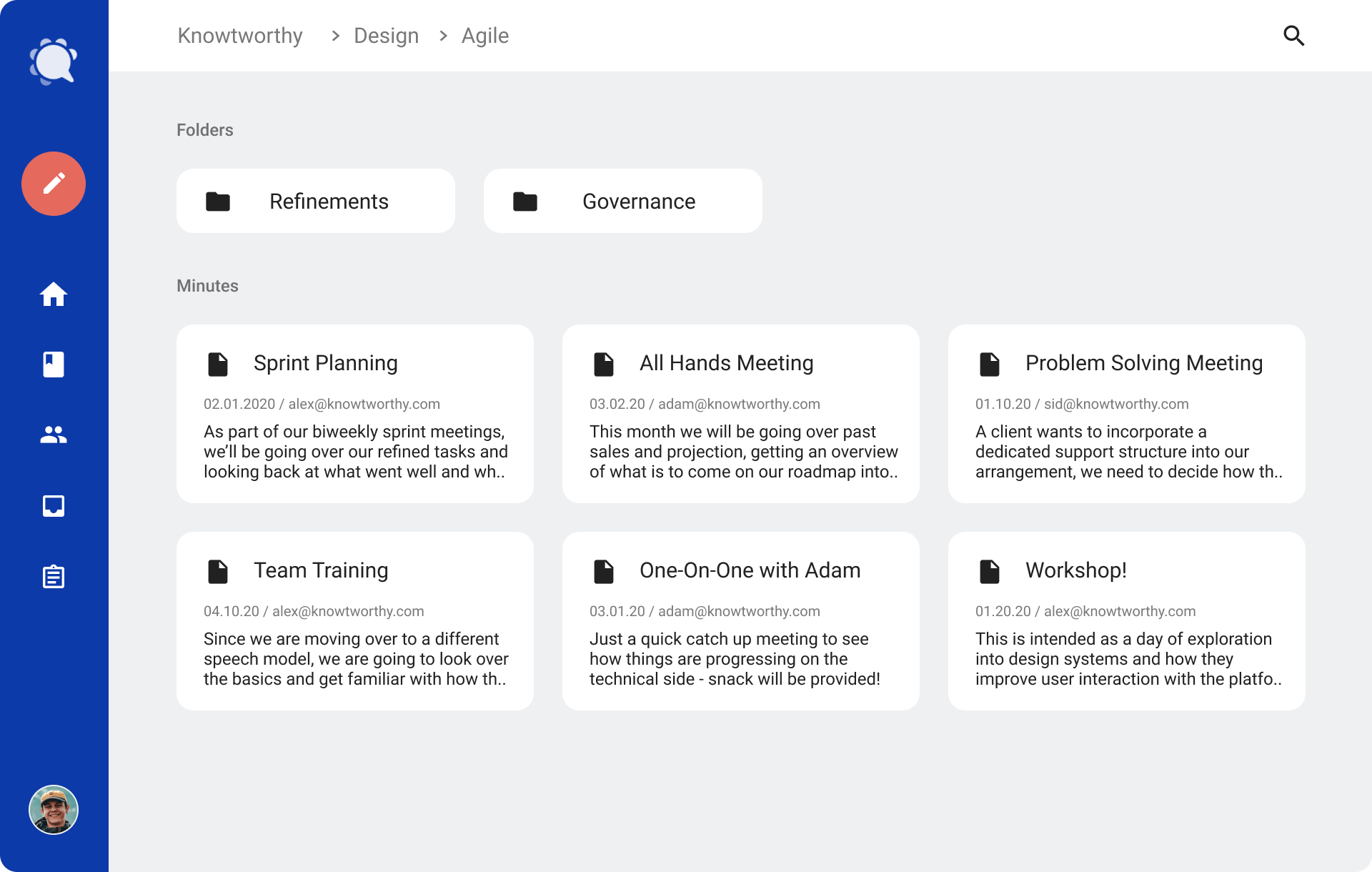This screenshot has width=1372, height=872.
Task: Open the Governance folder
Action: (x=622, y=201)
